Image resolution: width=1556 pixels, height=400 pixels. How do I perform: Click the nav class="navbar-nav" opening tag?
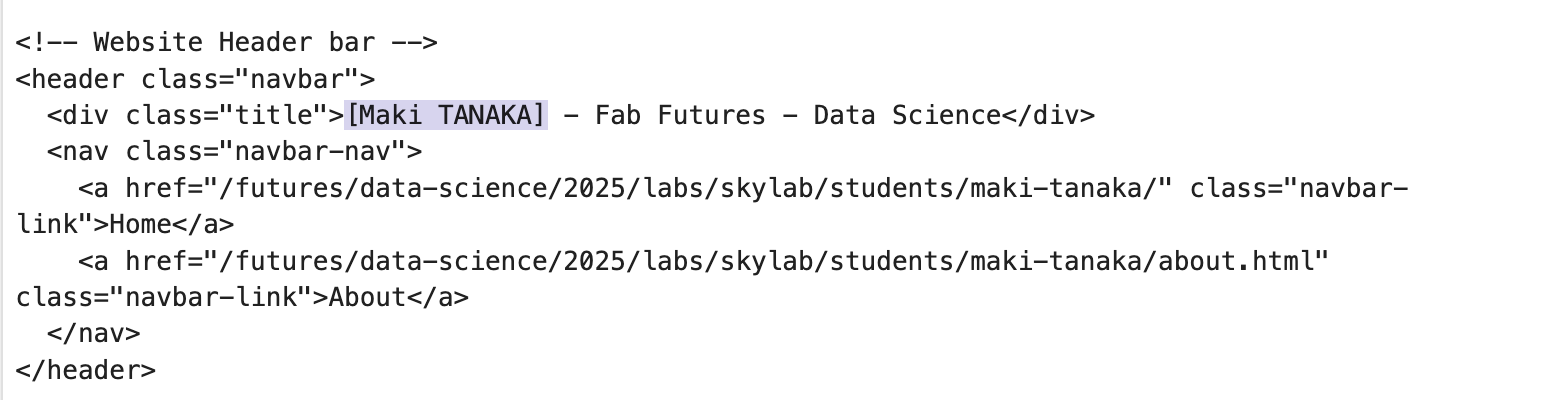234,152
